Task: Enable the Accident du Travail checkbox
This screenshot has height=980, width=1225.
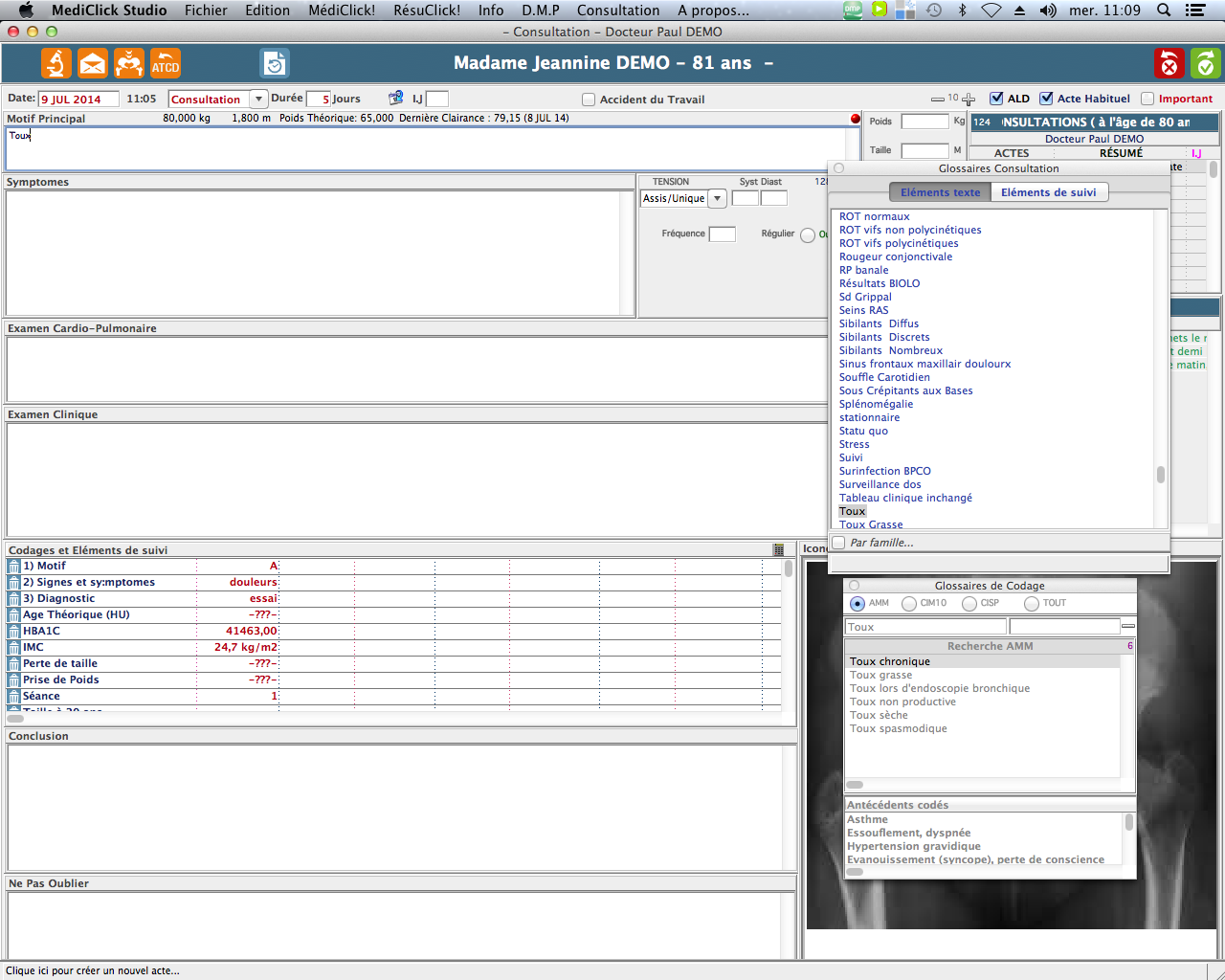Action: click(589, 100)
